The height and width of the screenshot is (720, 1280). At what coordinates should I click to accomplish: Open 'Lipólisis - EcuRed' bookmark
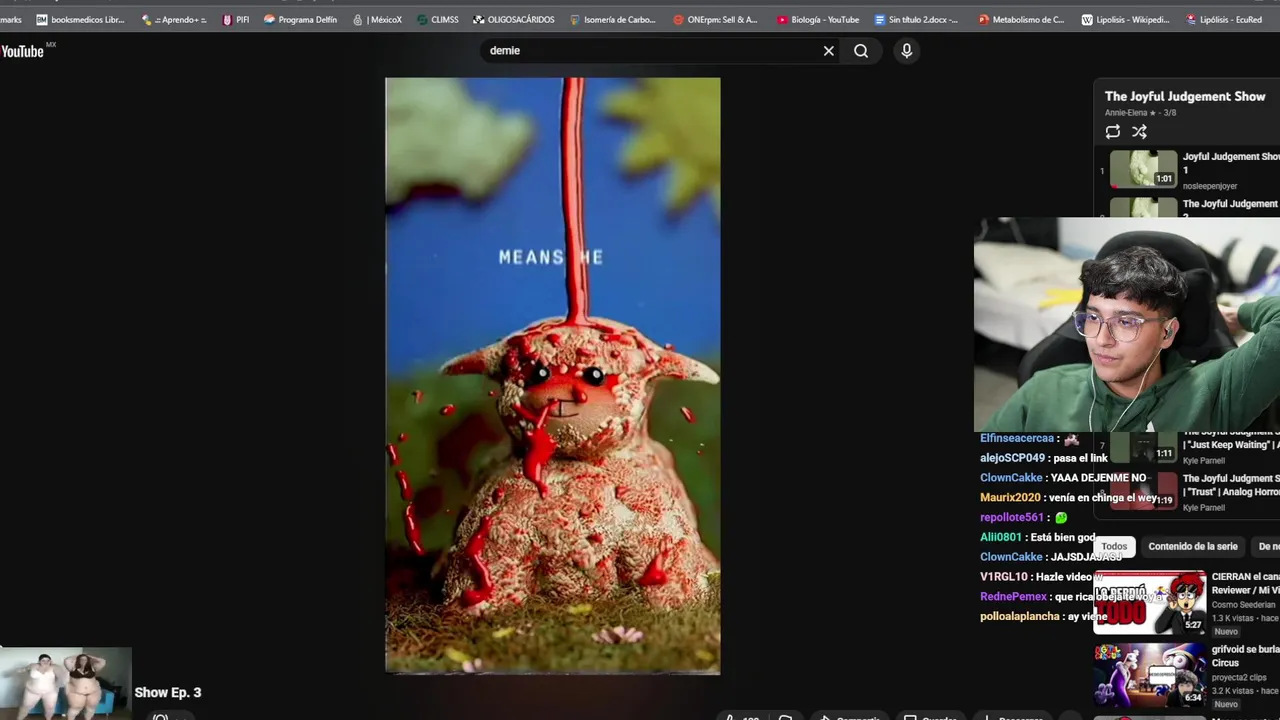pos(1223,19)
